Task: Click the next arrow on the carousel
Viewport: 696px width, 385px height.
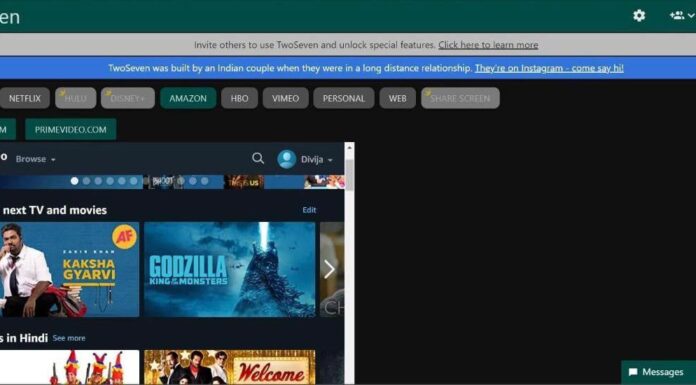Action: (x=329, y=269)
